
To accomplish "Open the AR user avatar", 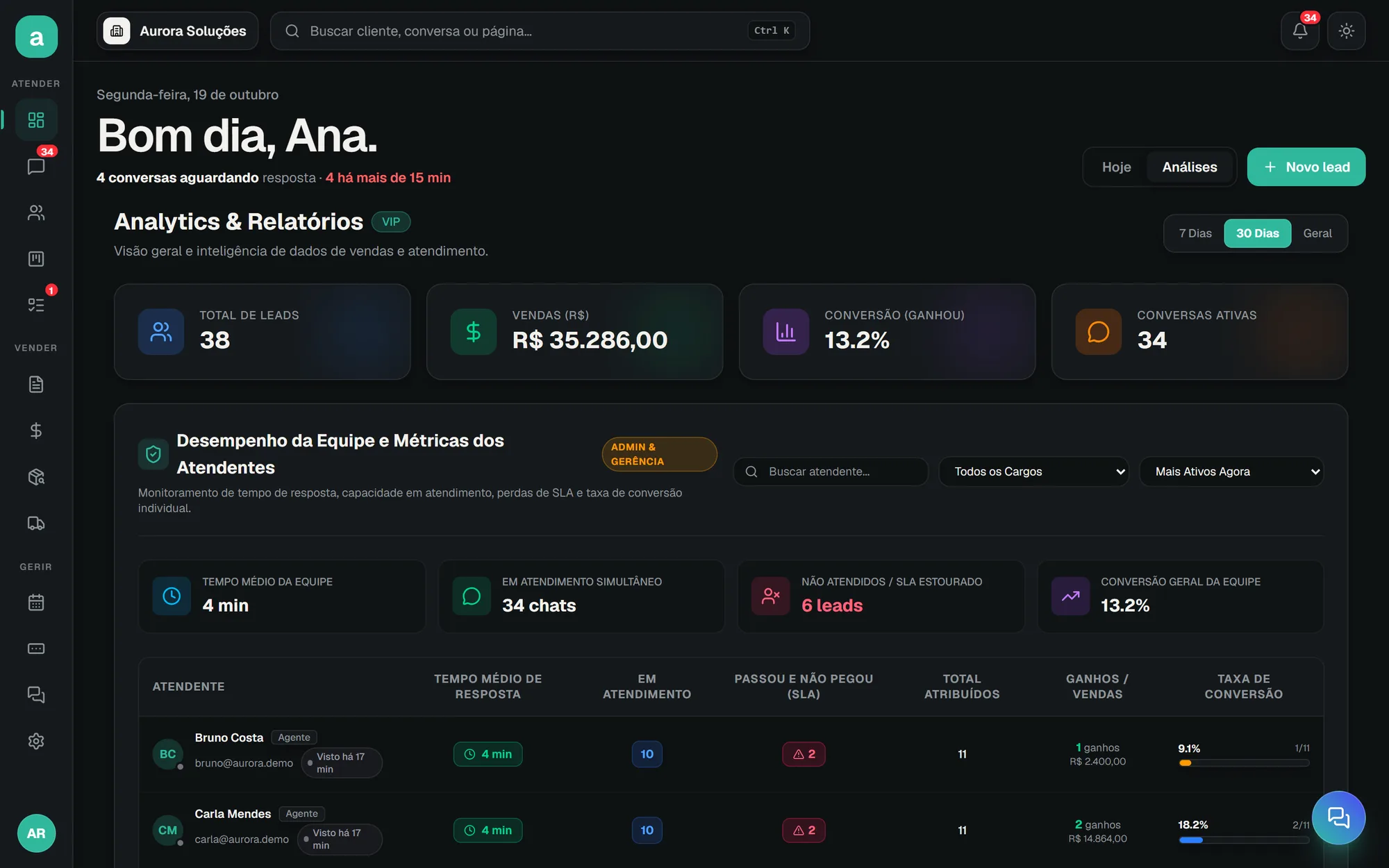I will click(x=36, y=833).
